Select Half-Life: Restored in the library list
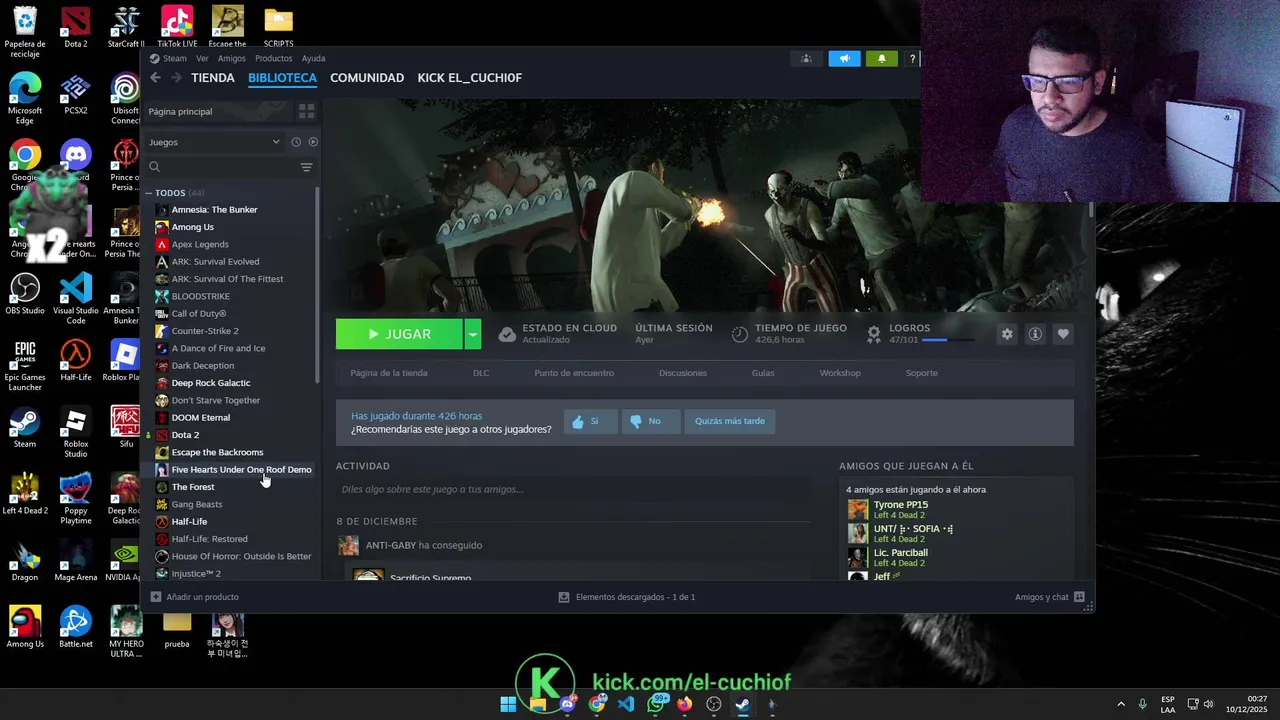The height and width of the screenshot is (720, 1280). 209,539
